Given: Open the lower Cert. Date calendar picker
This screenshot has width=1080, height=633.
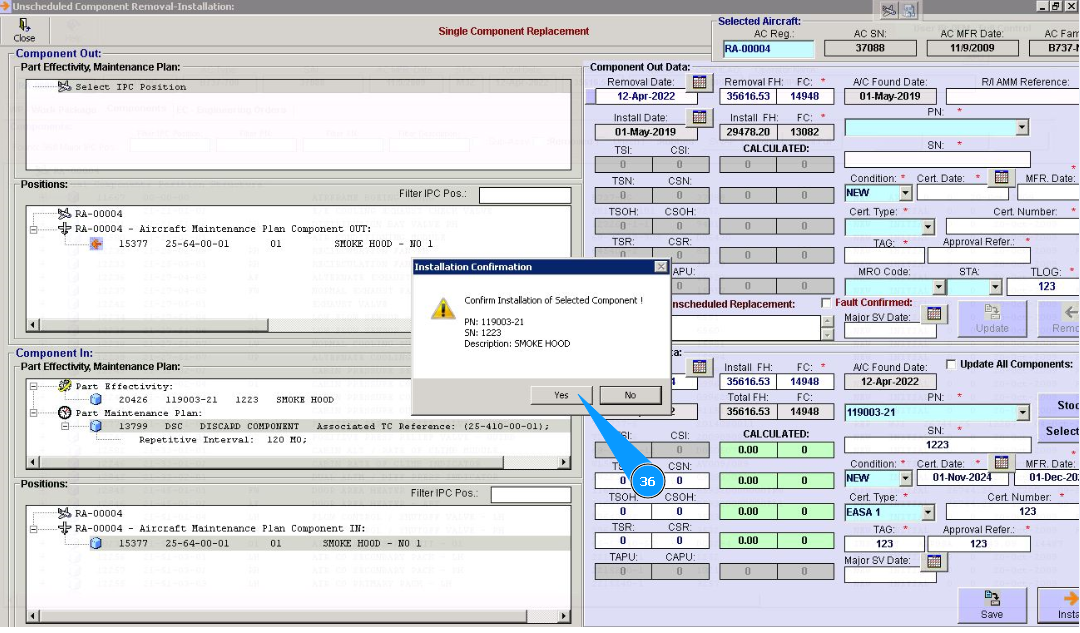Looking at the screenshot, I should point(1001,462).
